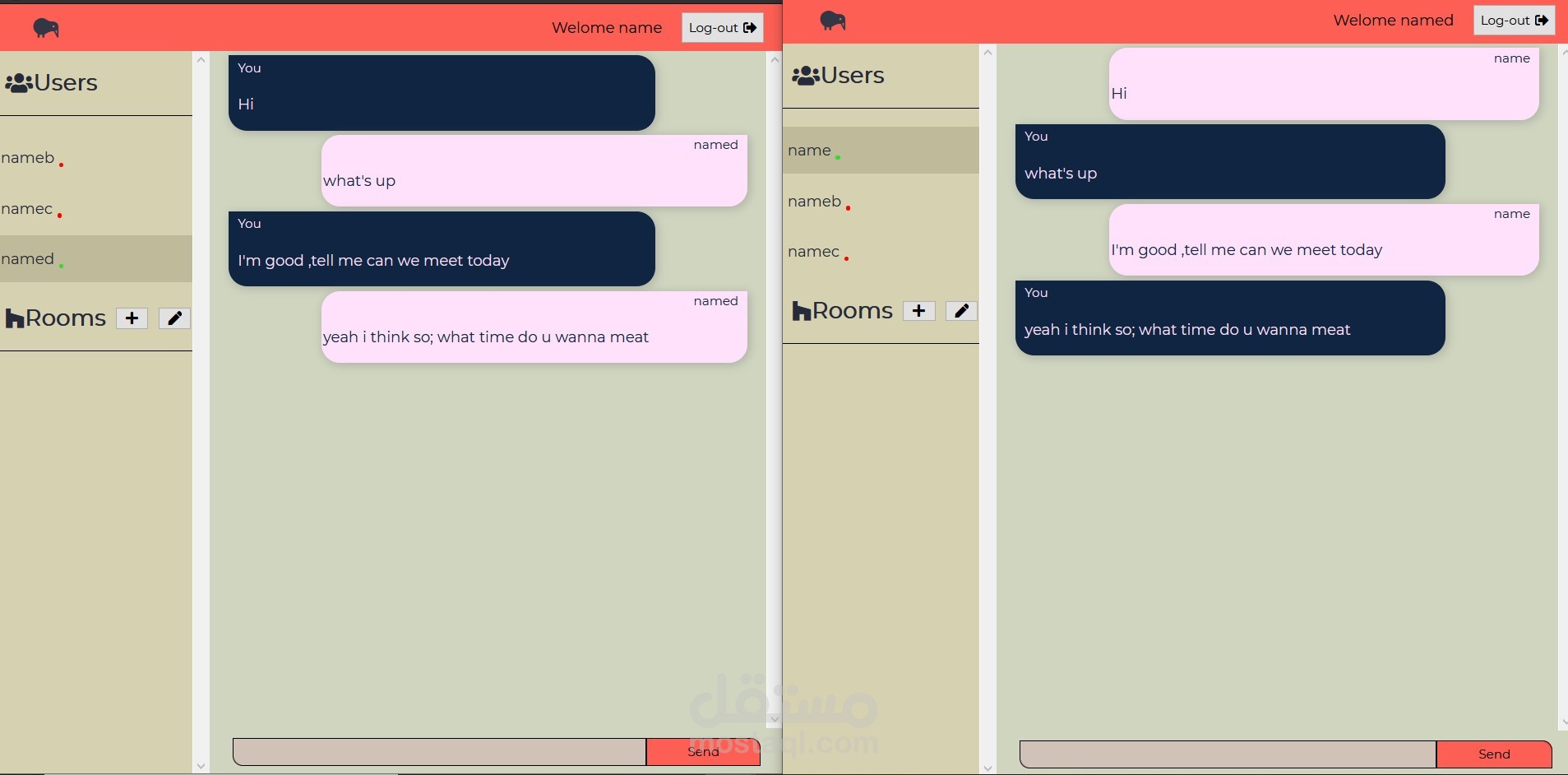Screen dimensions: 1568x775
Task: Focus the message input in left window
Action: point(439,752)
